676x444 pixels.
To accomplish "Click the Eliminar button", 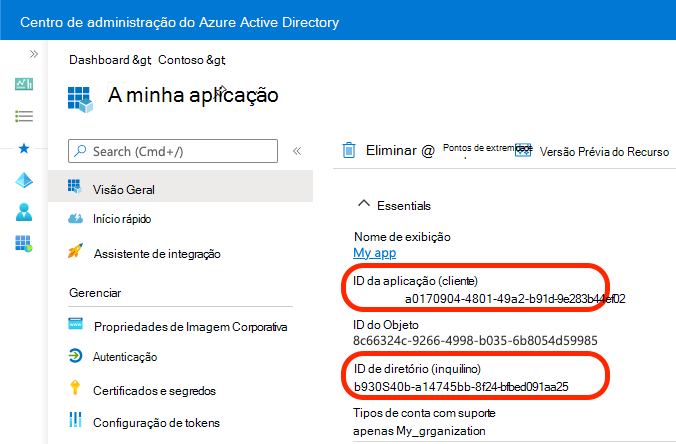I will pos(391,150).
